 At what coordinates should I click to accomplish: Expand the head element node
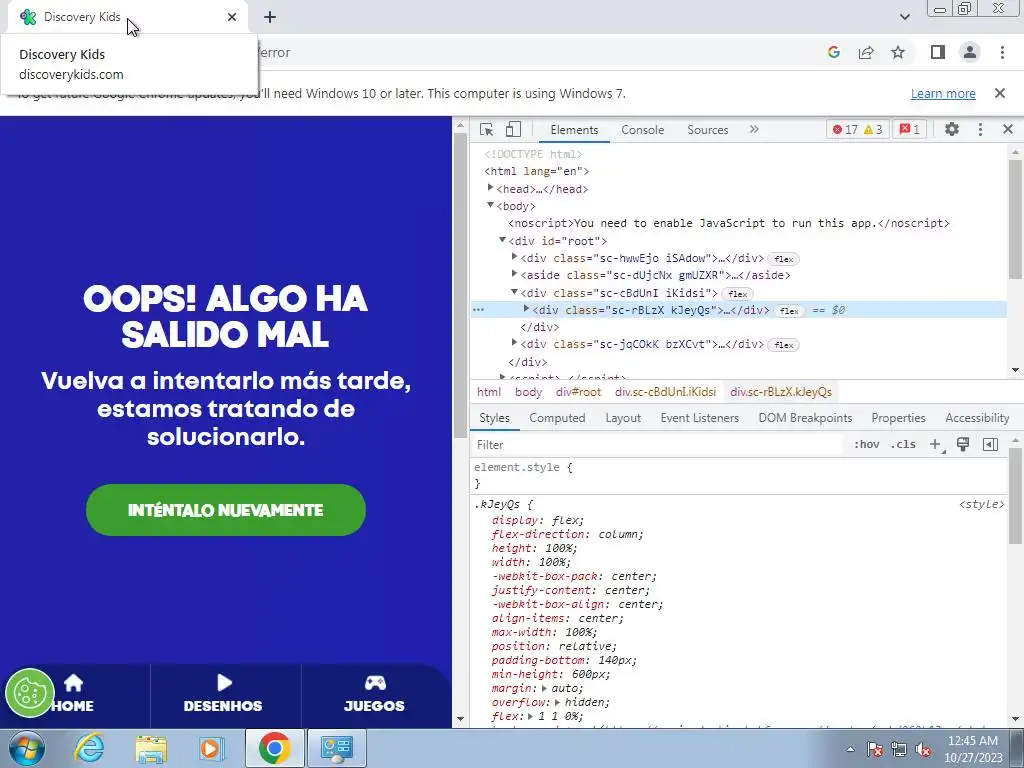[490, 188]
